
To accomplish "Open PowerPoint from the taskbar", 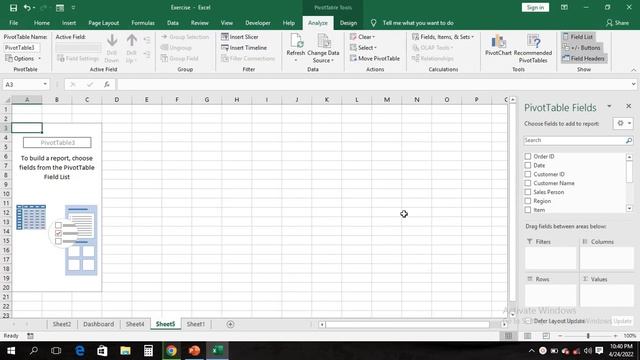I will point(194,351).
